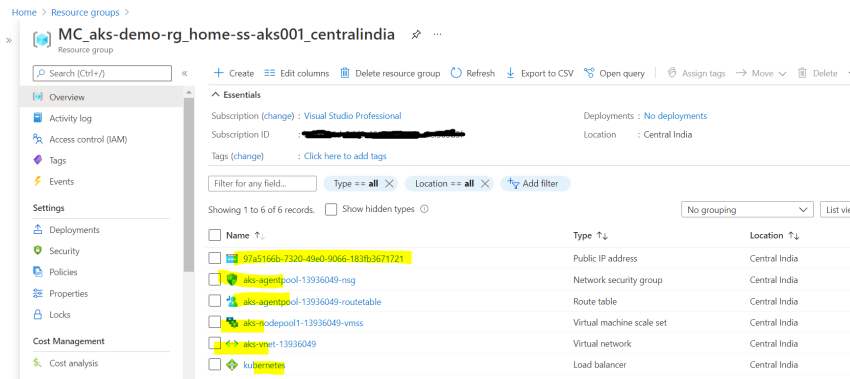The width and height of the screenshot is (850, 379).
Task: Open the more options ellipsis beside title
Action: coord(437,35)
